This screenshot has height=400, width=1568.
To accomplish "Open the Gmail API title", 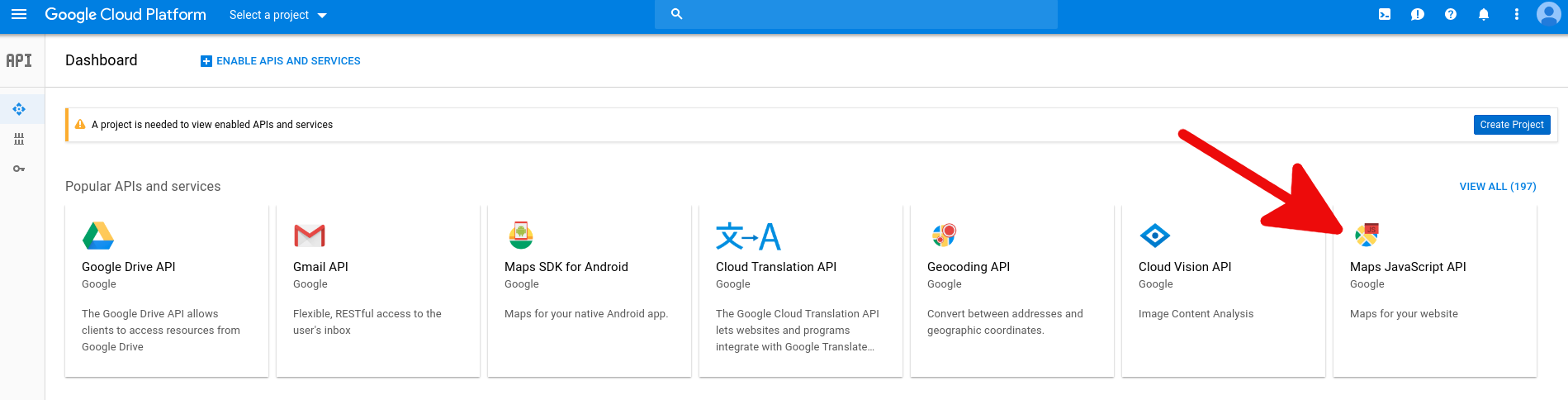I will tap(320, 267).
